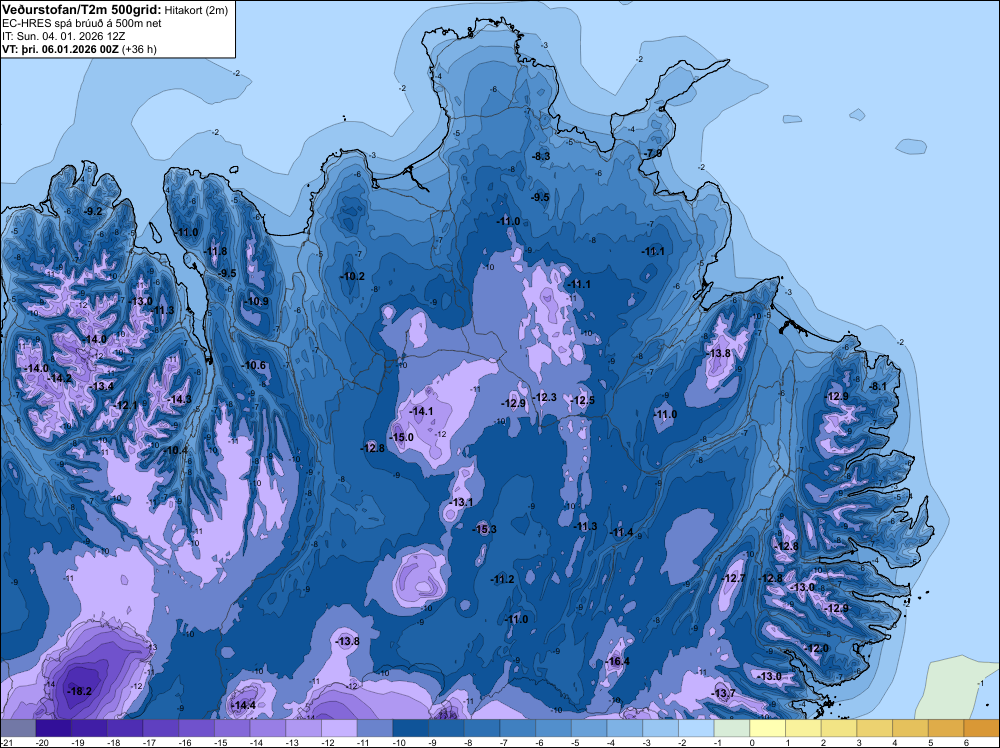Click the '-10.2' temperature label
This screenshot has width=1000, height=748.
click(x=353, y=277)
